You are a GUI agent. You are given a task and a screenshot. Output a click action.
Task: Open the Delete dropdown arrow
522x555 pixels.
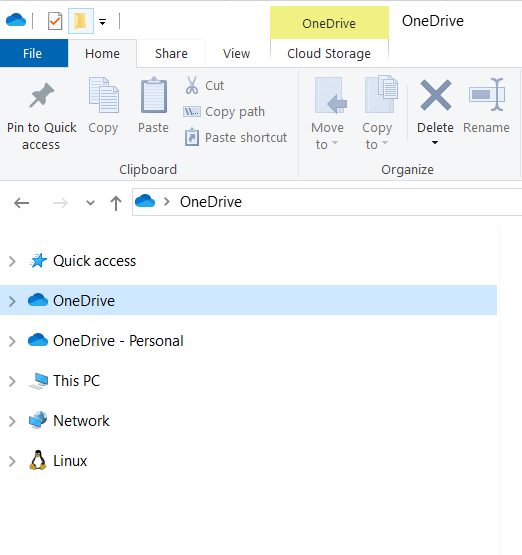pos(435,143)
